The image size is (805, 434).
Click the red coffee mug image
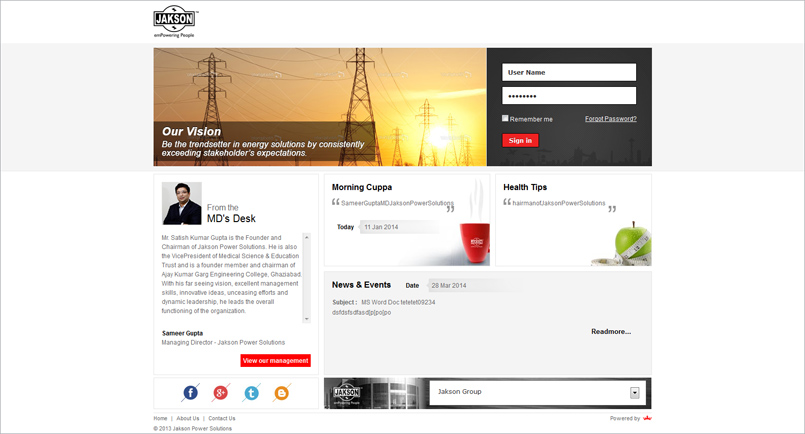(x=475, y=243)
